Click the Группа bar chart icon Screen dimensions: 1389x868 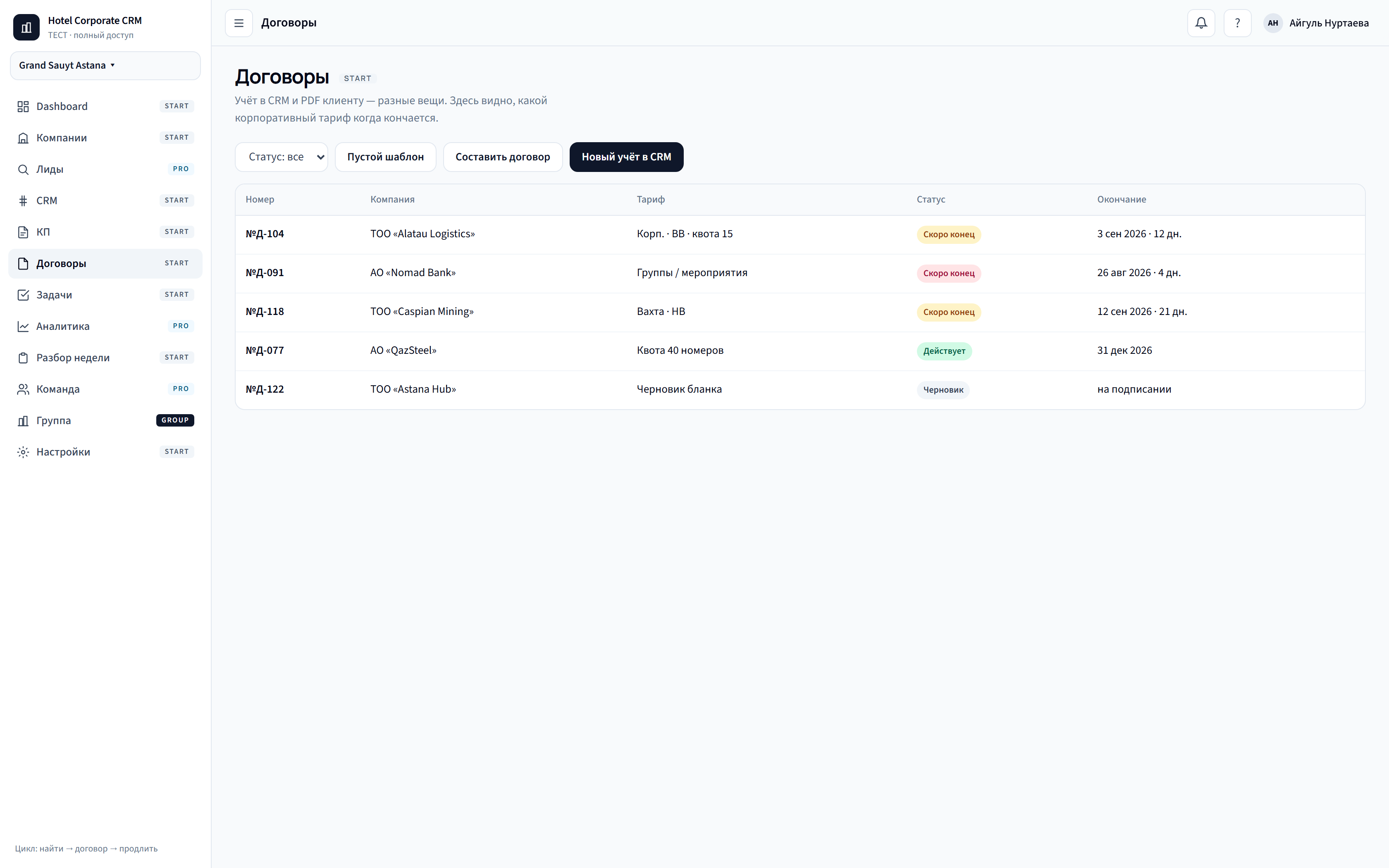click(x=23, y=420)
